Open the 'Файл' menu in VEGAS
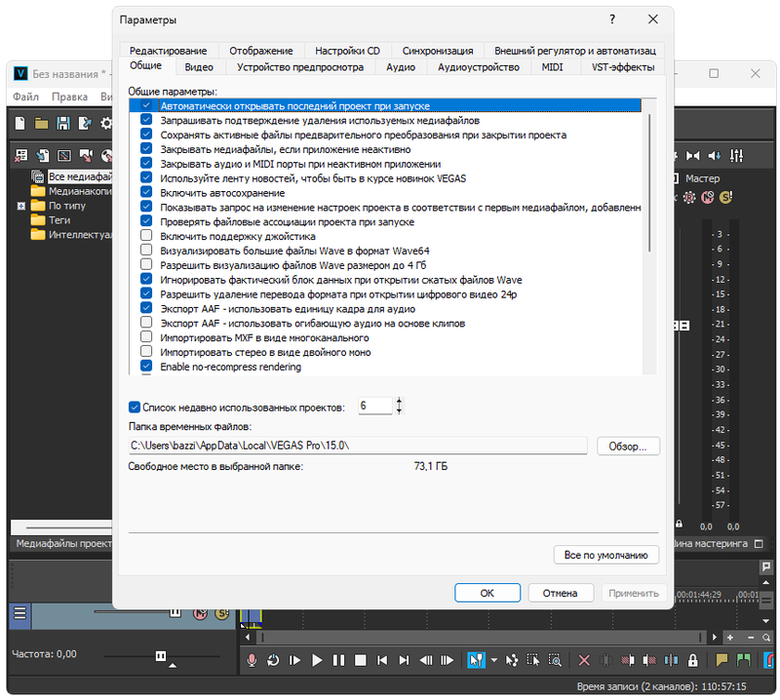Image resolution: width=780 pixels, height=700 pixels. (26, 97)
